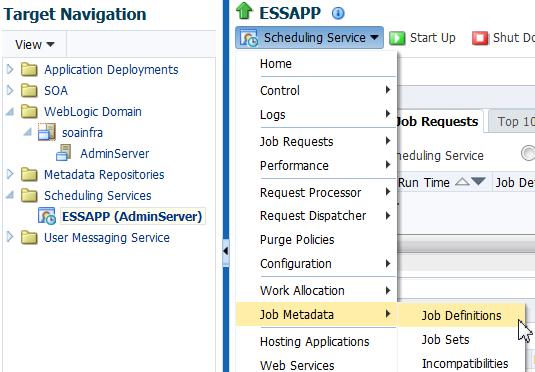Open the View dropdown in Target Navigation
This screenshot has width=535, height=372.
coord(34,44)
